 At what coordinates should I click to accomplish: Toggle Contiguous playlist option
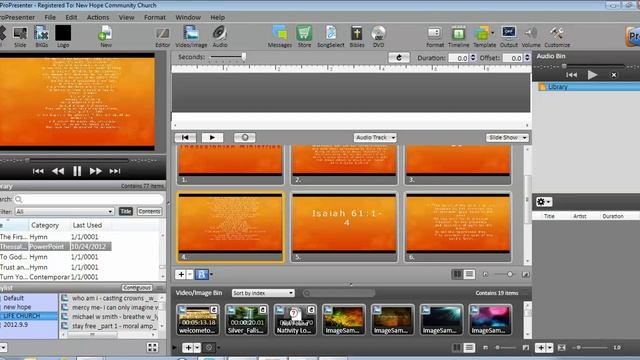pos(137,288)
